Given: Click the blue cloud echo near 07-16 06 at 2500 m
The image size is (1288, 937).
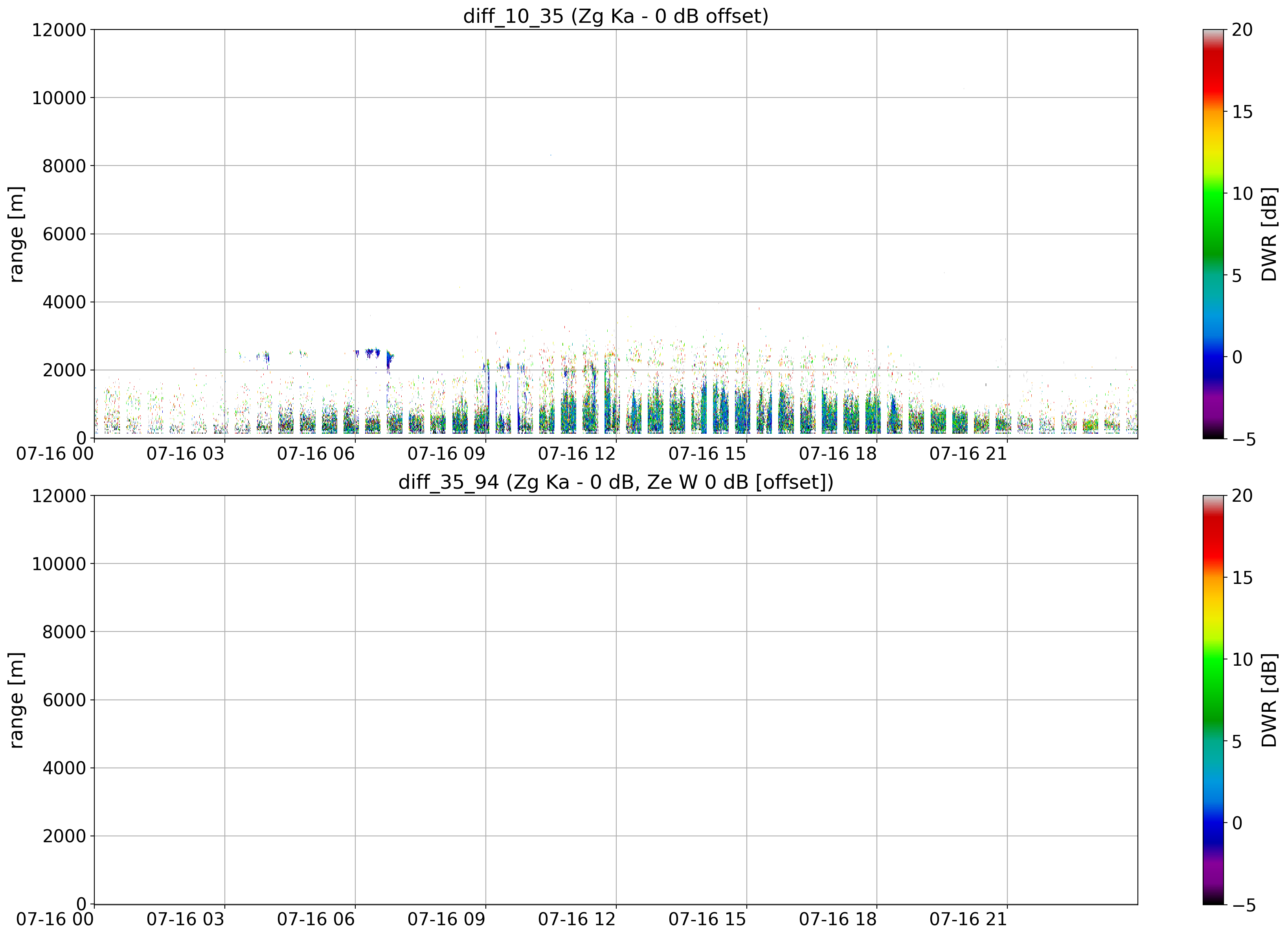Looking at the screenshot, I should [373, 353].
